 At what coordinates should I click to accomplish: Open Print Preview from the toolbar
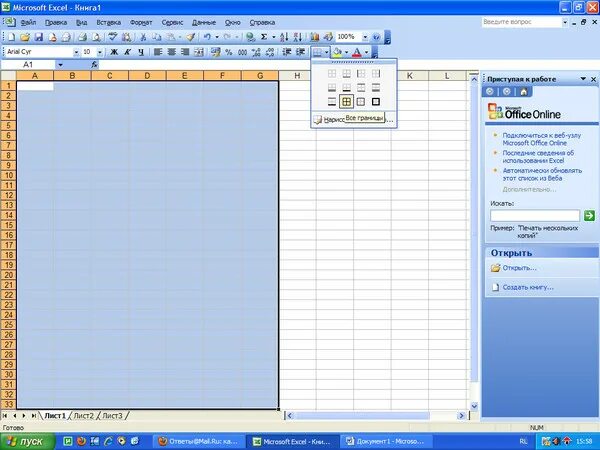pos(96,37)
